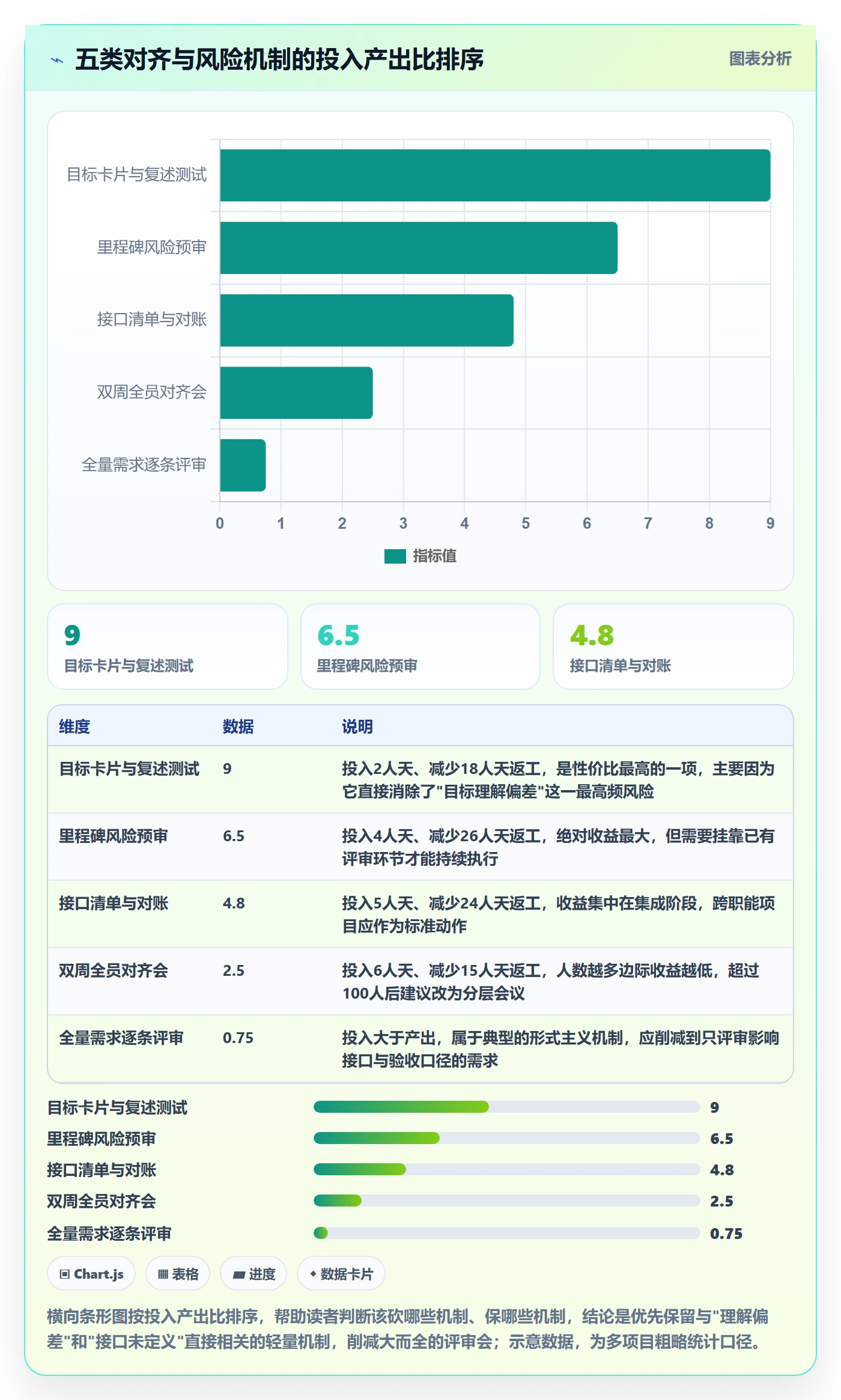Select the 里程碑风险预审 table row name
The width and height of the screenshot is (841, 1400).
[114, 836]
